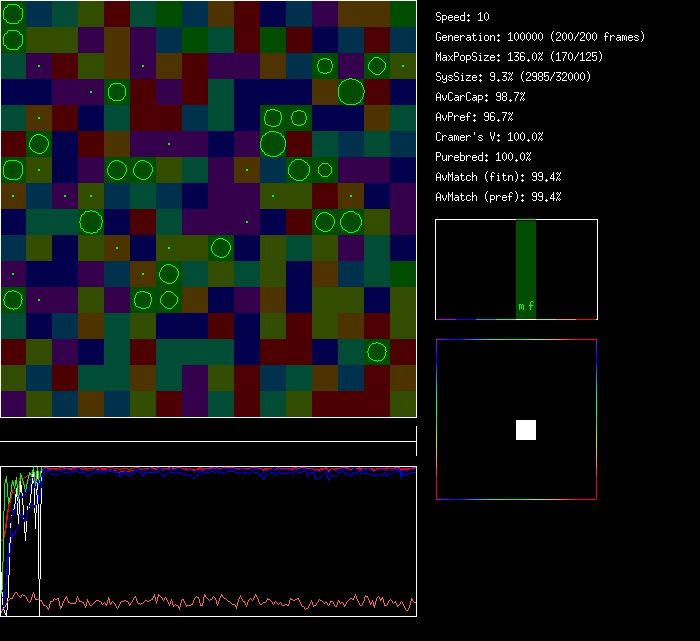Click the 'f' label in the histogram
The width and height of the screenshot is (700, 641).
[531, 306]
